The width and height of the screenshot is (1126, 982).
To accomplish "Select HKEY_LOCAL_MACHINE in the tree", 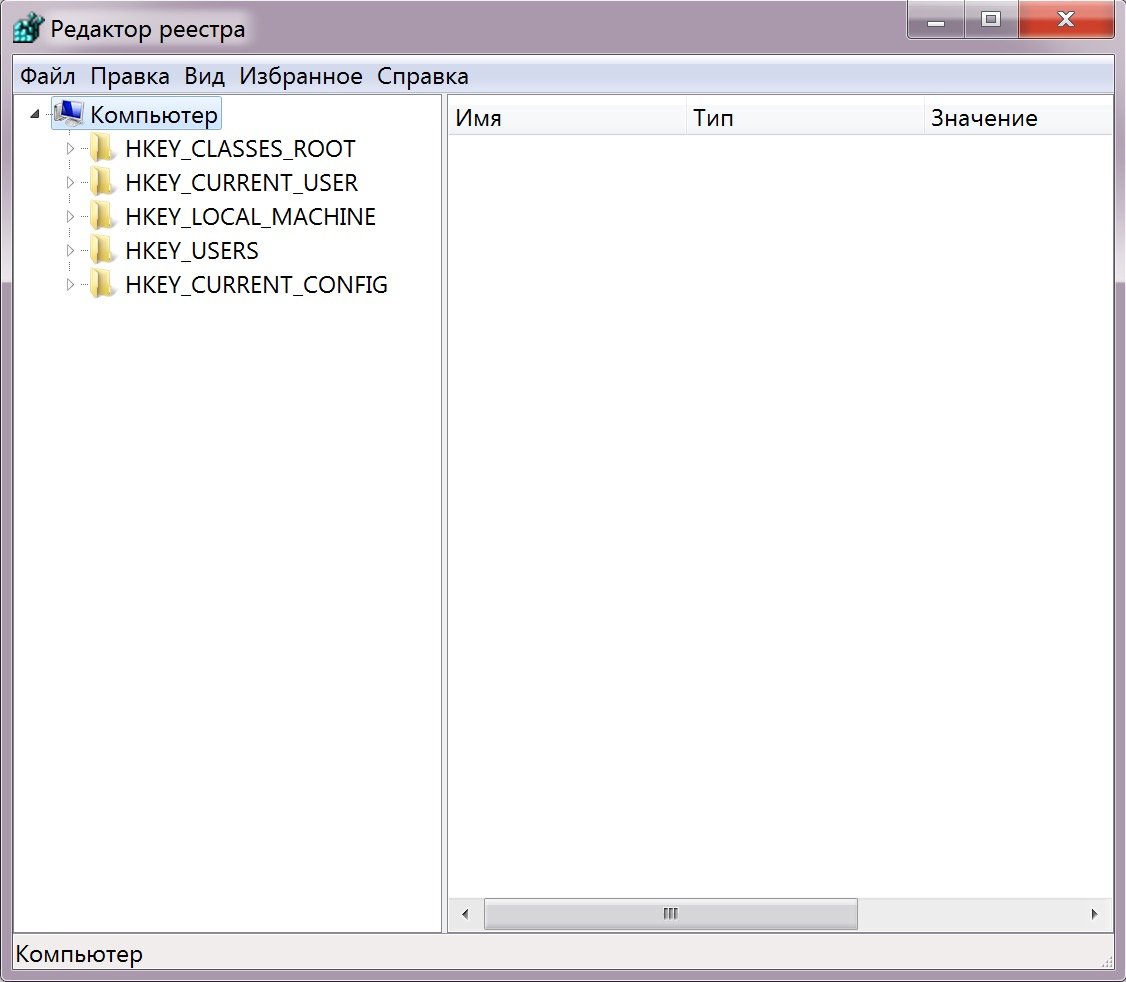I will click(x=250, y=216).
